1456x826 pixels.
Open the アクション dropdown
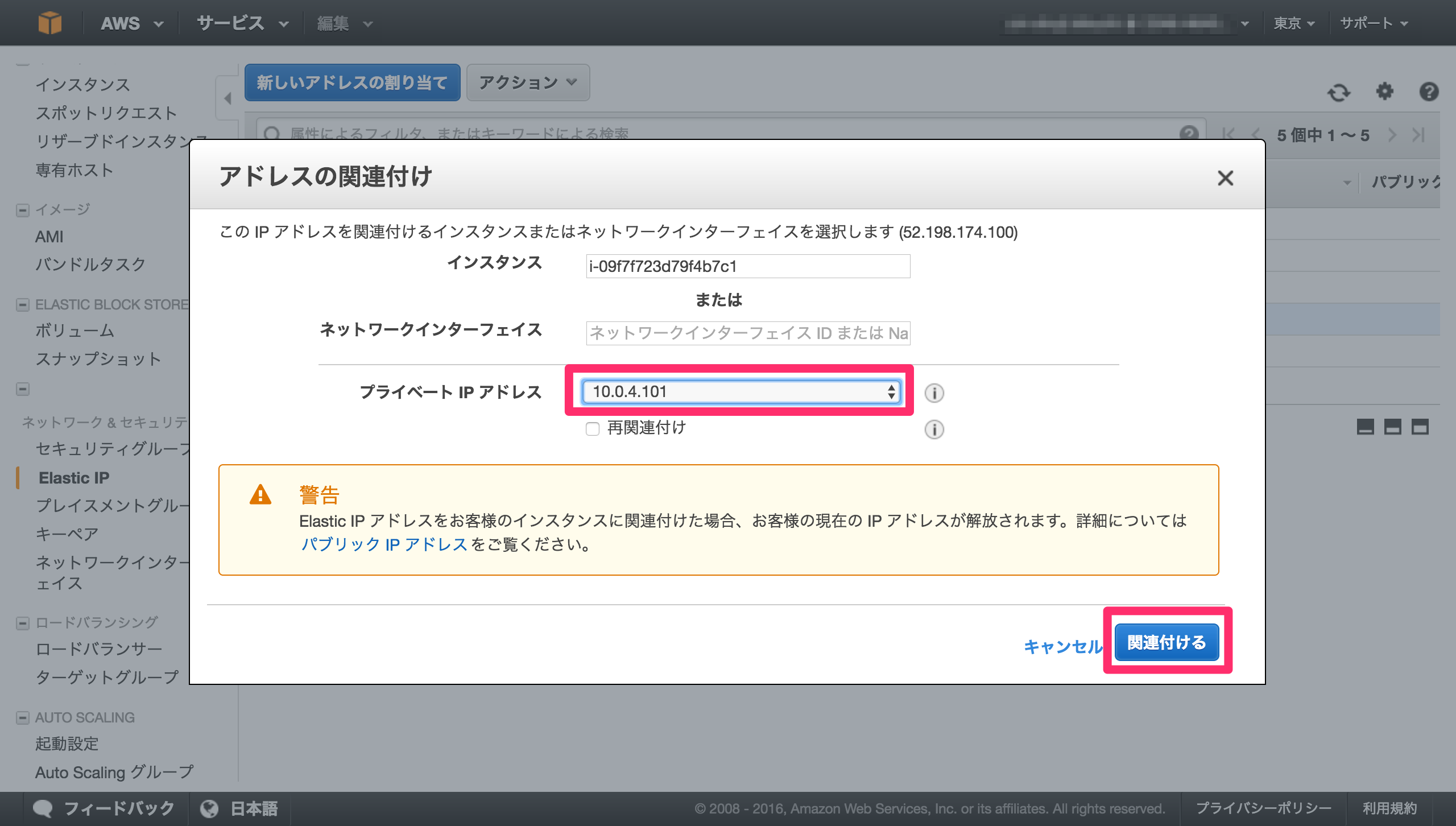(x=527, y=82)
